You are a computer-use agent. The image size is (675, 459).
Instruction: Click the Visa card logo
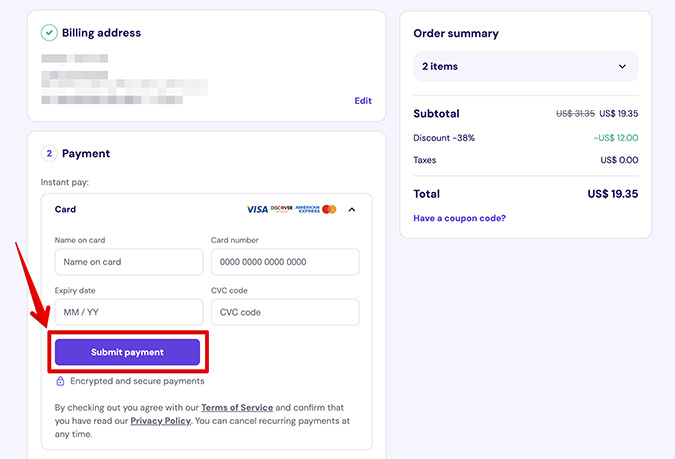pos(257,209)
